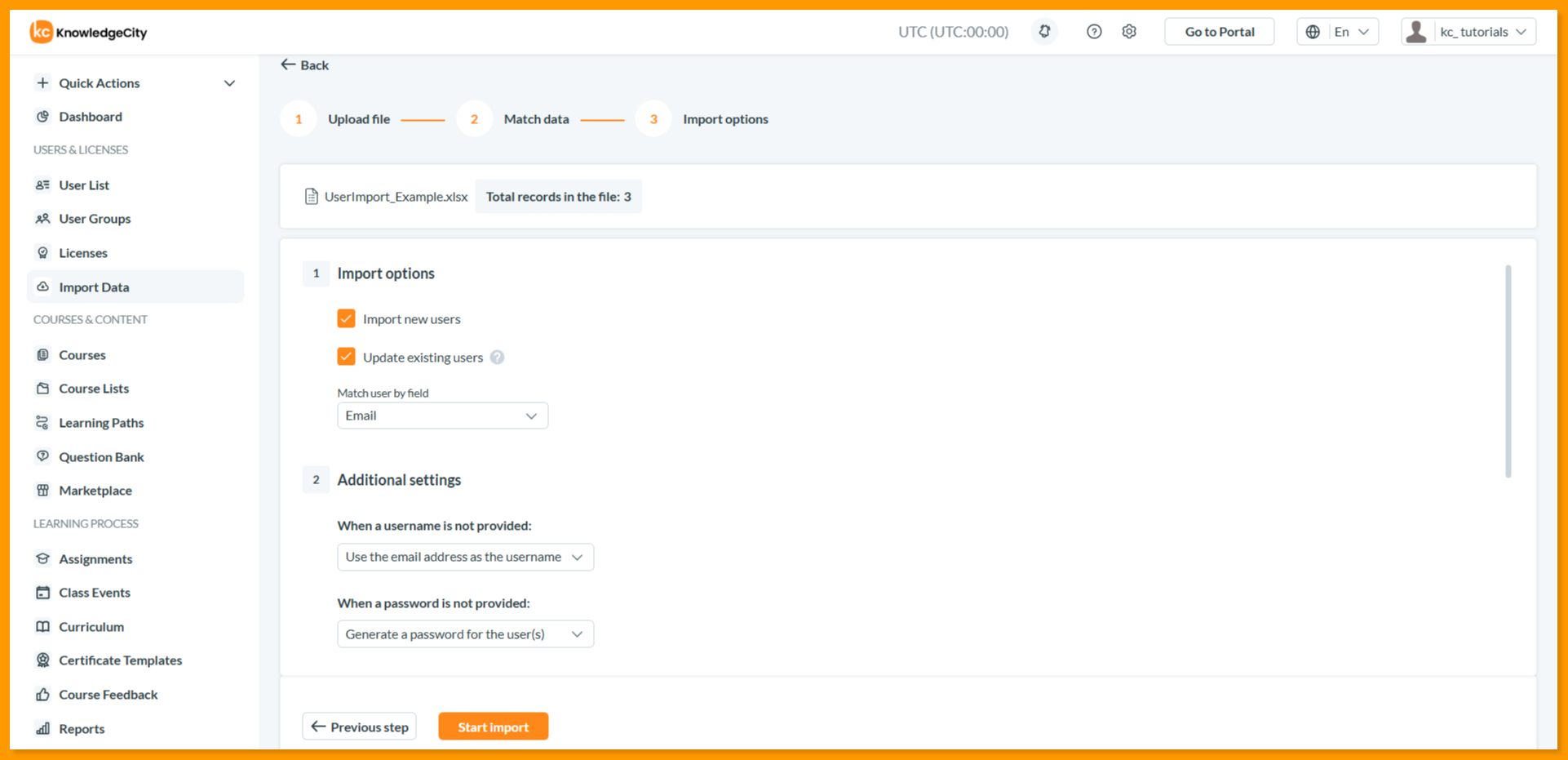Click the Reports chart icon
The height and width of the screenshot is (760, 1568).
pos(43,729)
